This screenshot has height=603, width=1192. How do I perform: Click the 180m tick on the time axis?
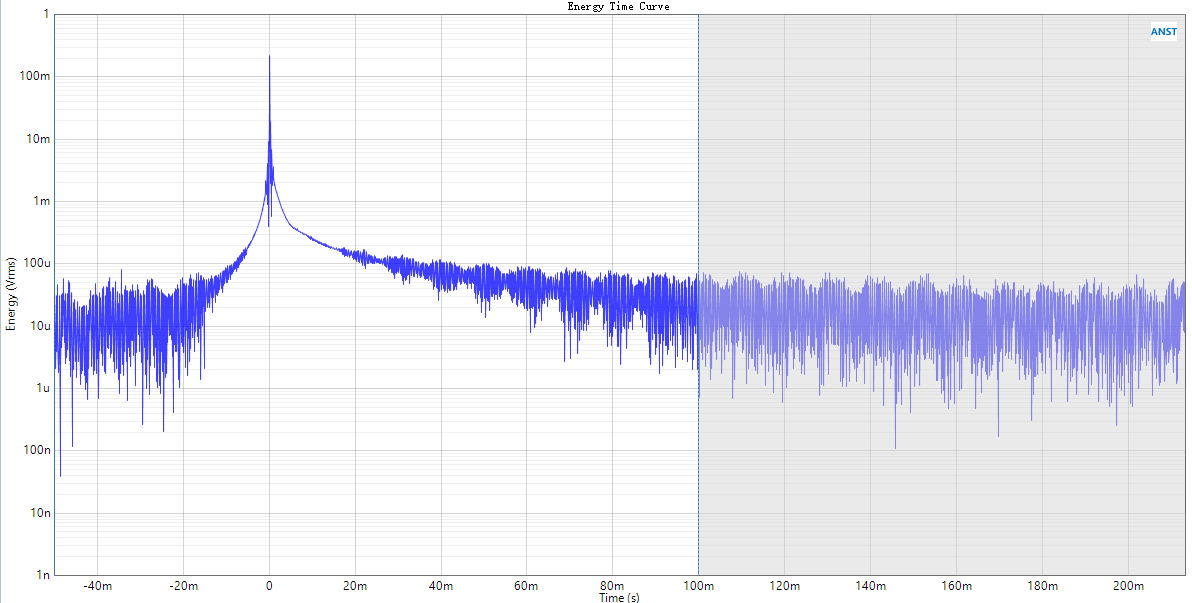click(x=1042, y=586)
